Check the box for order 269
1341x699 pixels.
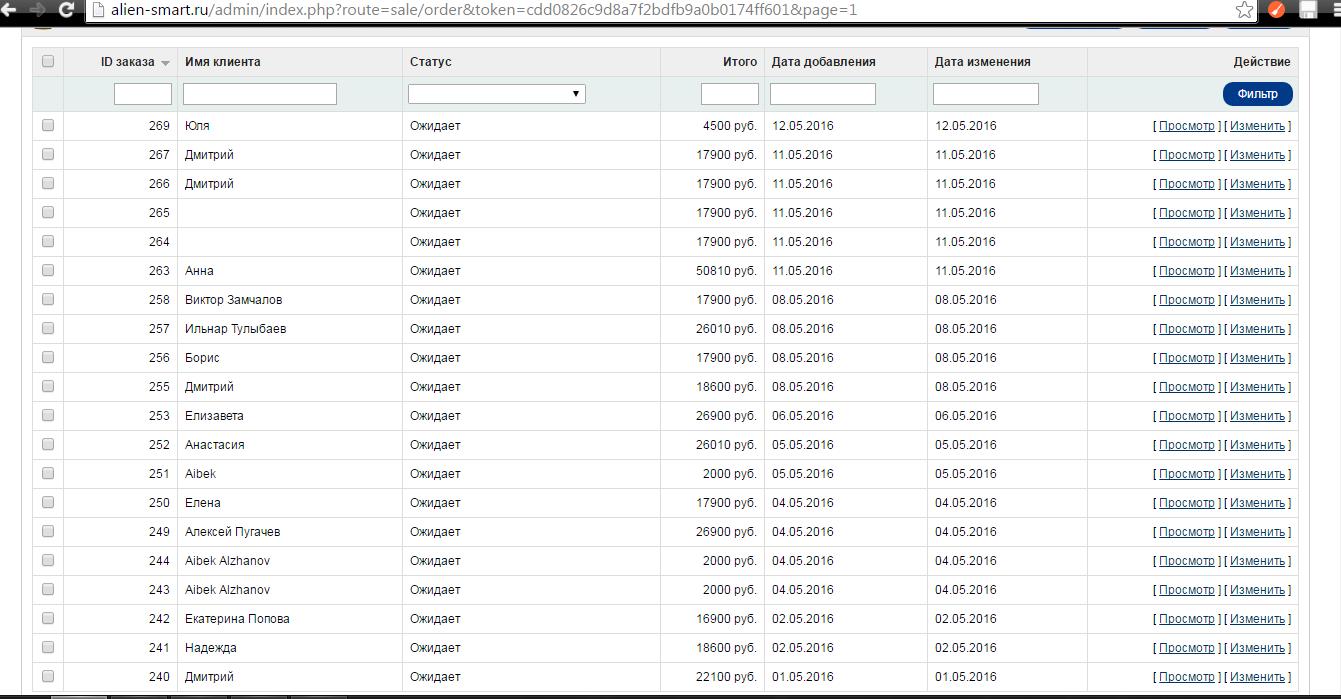48,126
